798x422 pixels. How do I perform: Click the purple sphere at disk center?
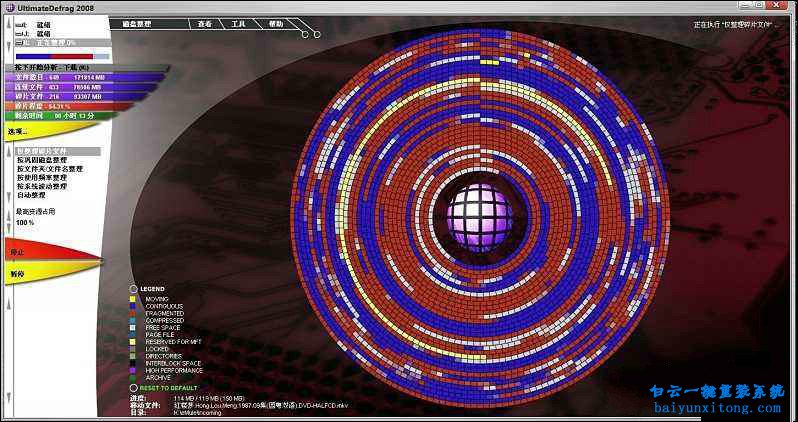click(x=476, y=211)
